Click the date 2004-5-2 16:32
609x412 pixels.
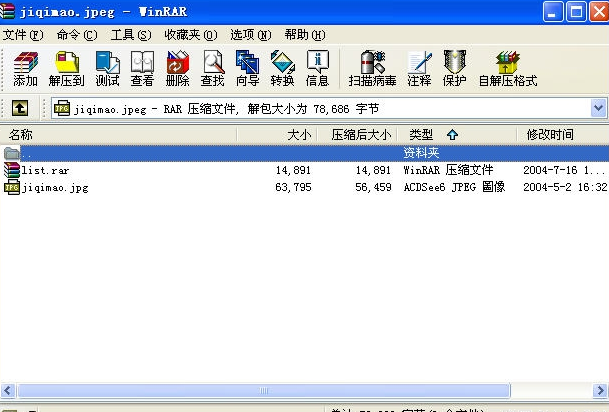565,188
